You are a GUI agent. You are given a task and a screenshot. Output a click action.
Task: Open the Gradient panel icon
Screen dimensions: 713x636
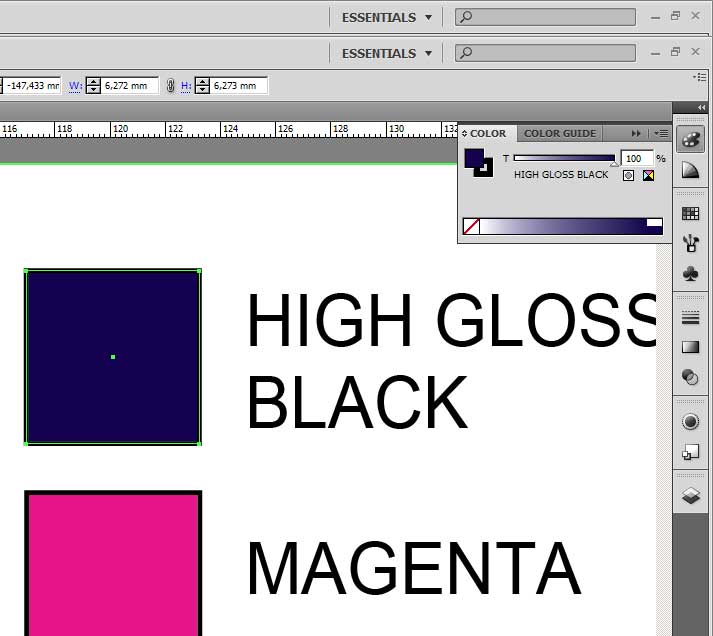(690, 347)
